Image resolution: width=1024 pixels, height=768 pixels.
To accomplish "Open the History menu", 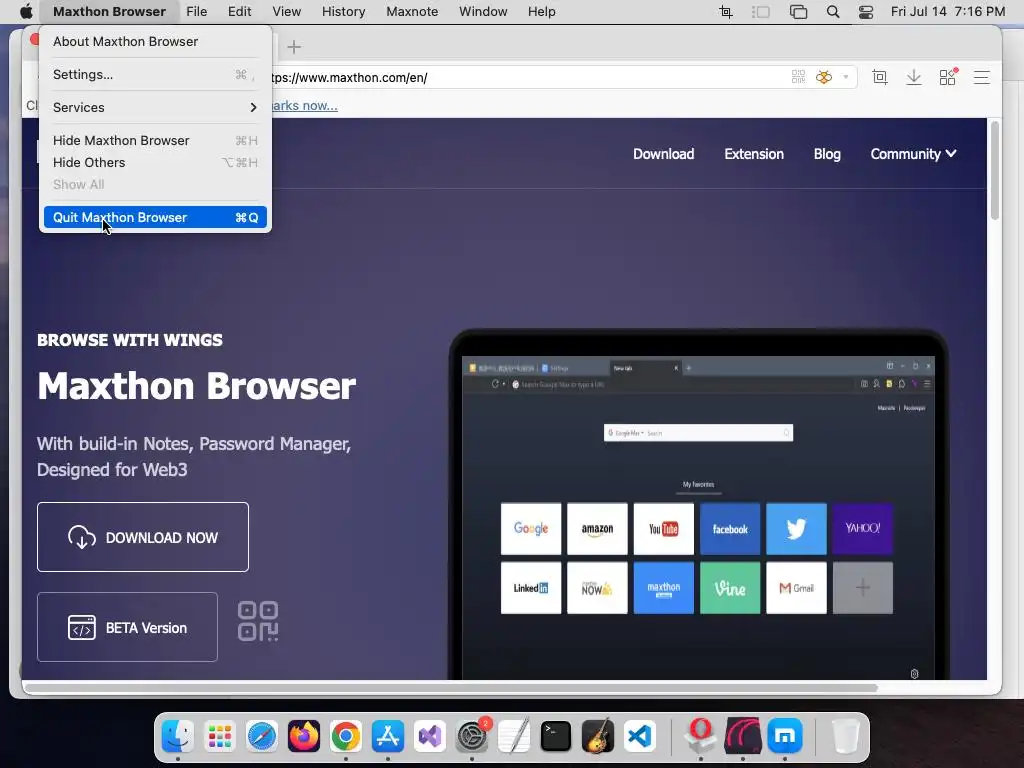I will coord(344,11).
